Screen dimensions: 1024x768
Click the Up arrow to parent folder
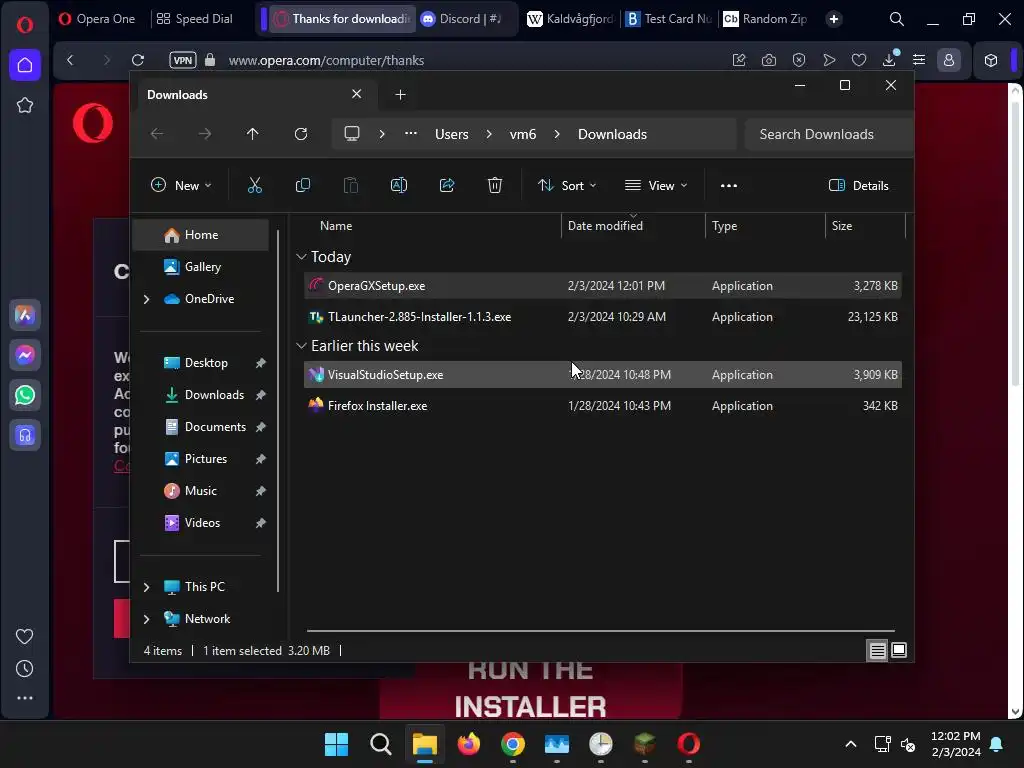[252, 134]
